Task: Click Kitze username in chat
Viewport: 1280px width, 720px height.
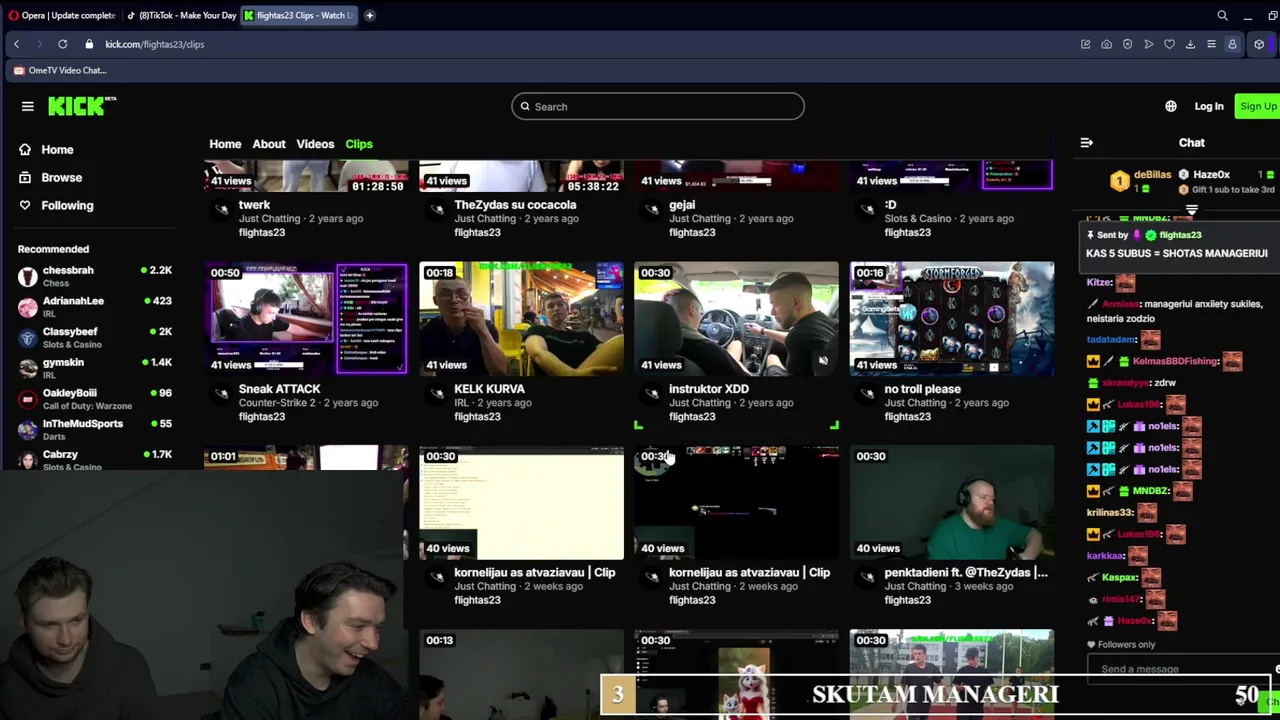Action: 1099,283
